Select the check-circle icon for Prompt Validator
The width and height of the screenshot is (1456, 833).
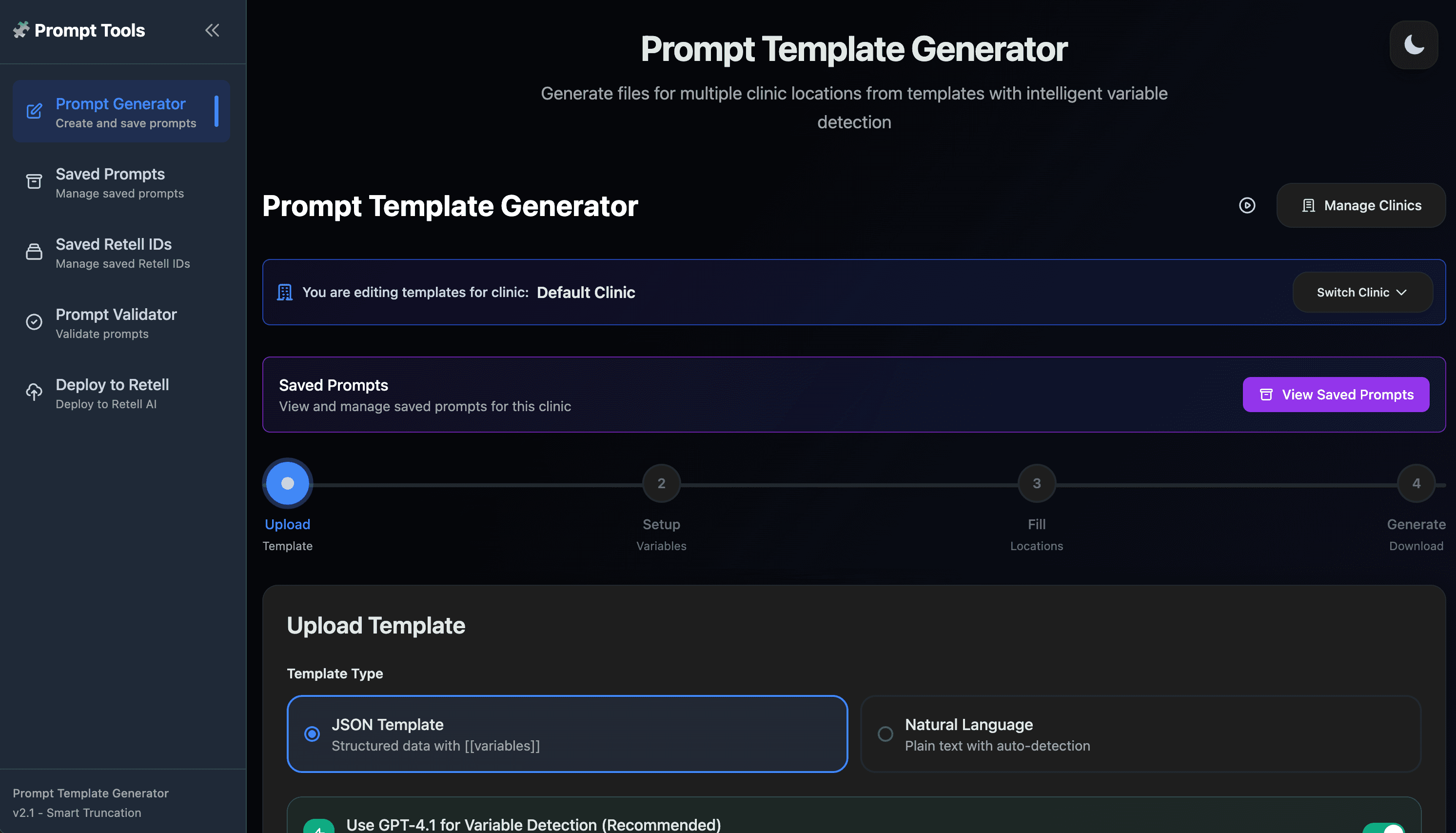[x=34, y=322]
